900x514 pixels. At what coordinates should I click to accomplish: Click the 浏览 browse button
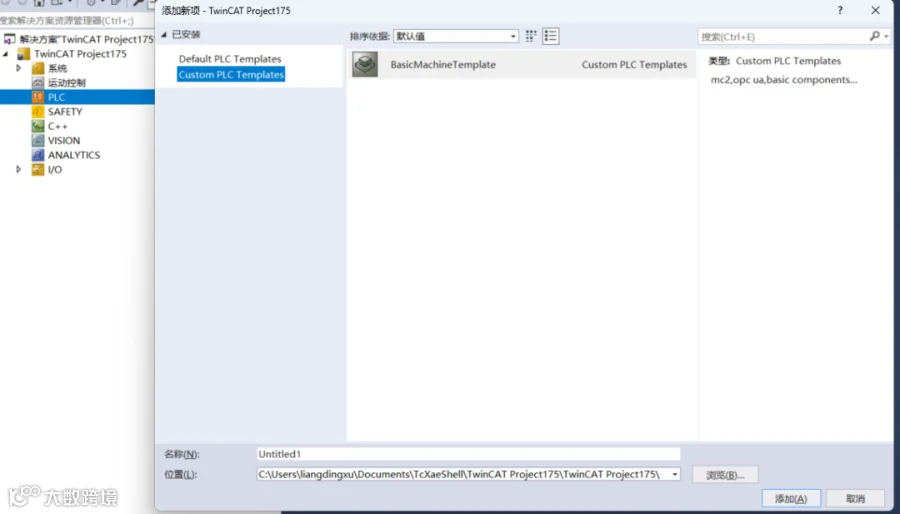(726, 475)
